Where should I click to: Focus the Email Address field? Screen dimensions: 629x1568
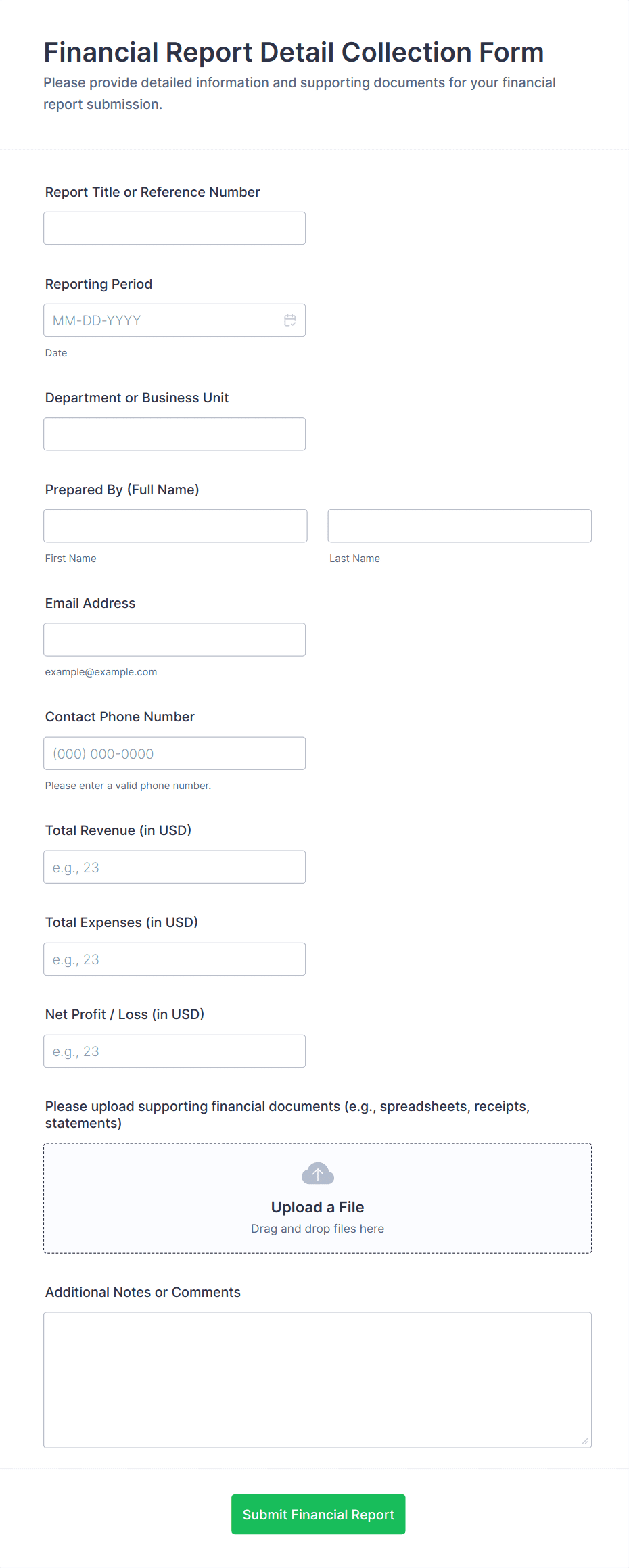pos(174,640)
